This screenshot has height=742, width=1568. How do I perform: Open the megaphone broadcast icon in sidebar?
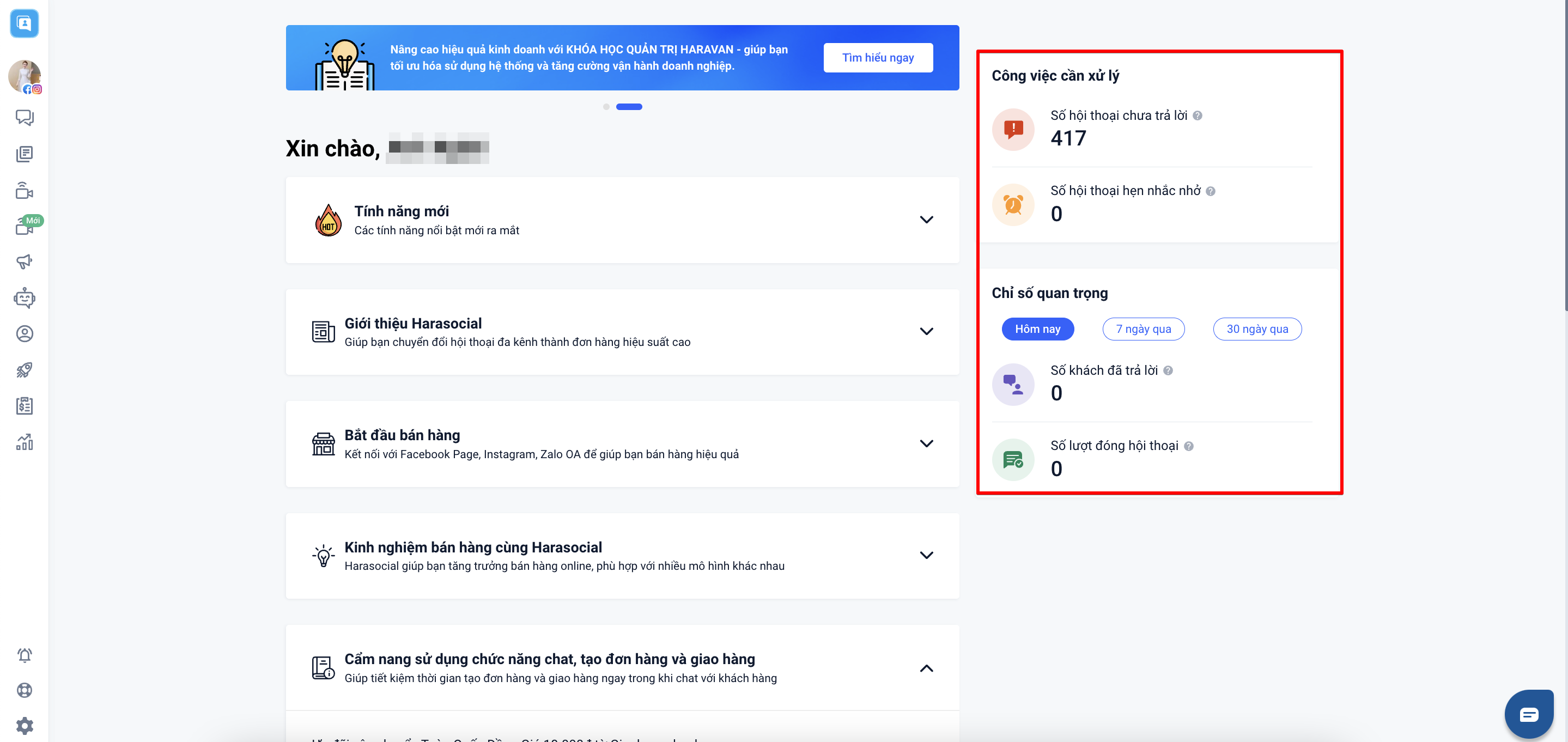pyautogui.click(x=25, y=261)
